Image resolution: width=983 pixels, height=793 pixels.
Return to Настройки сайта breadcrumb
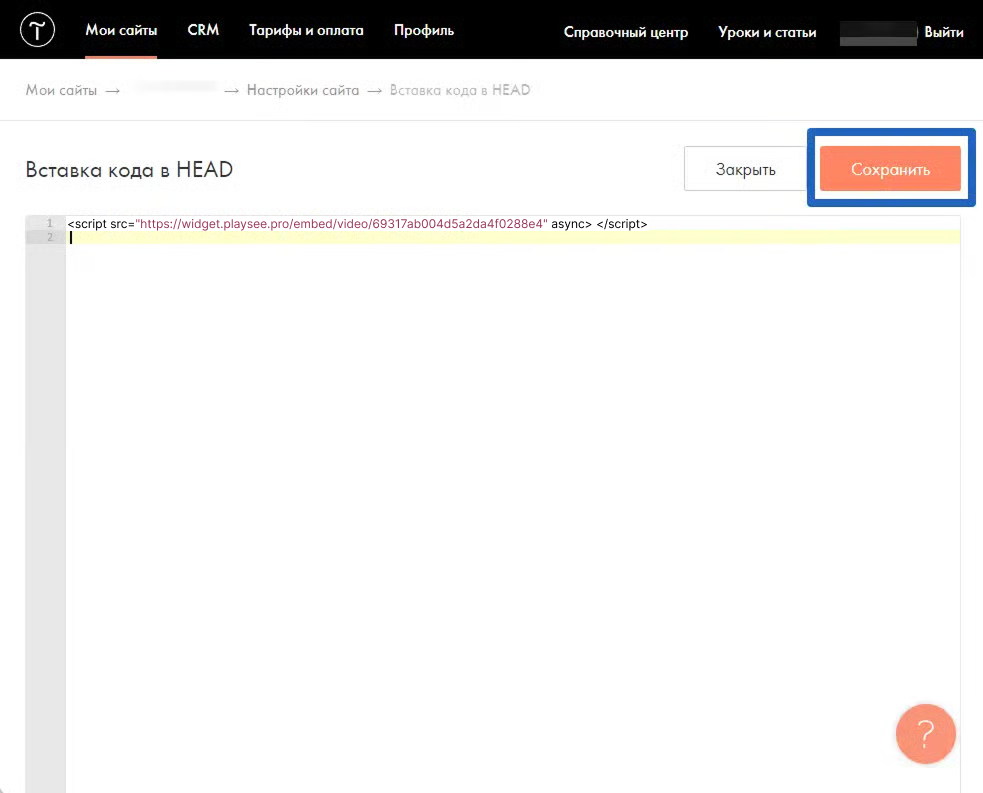coord(303,90)
